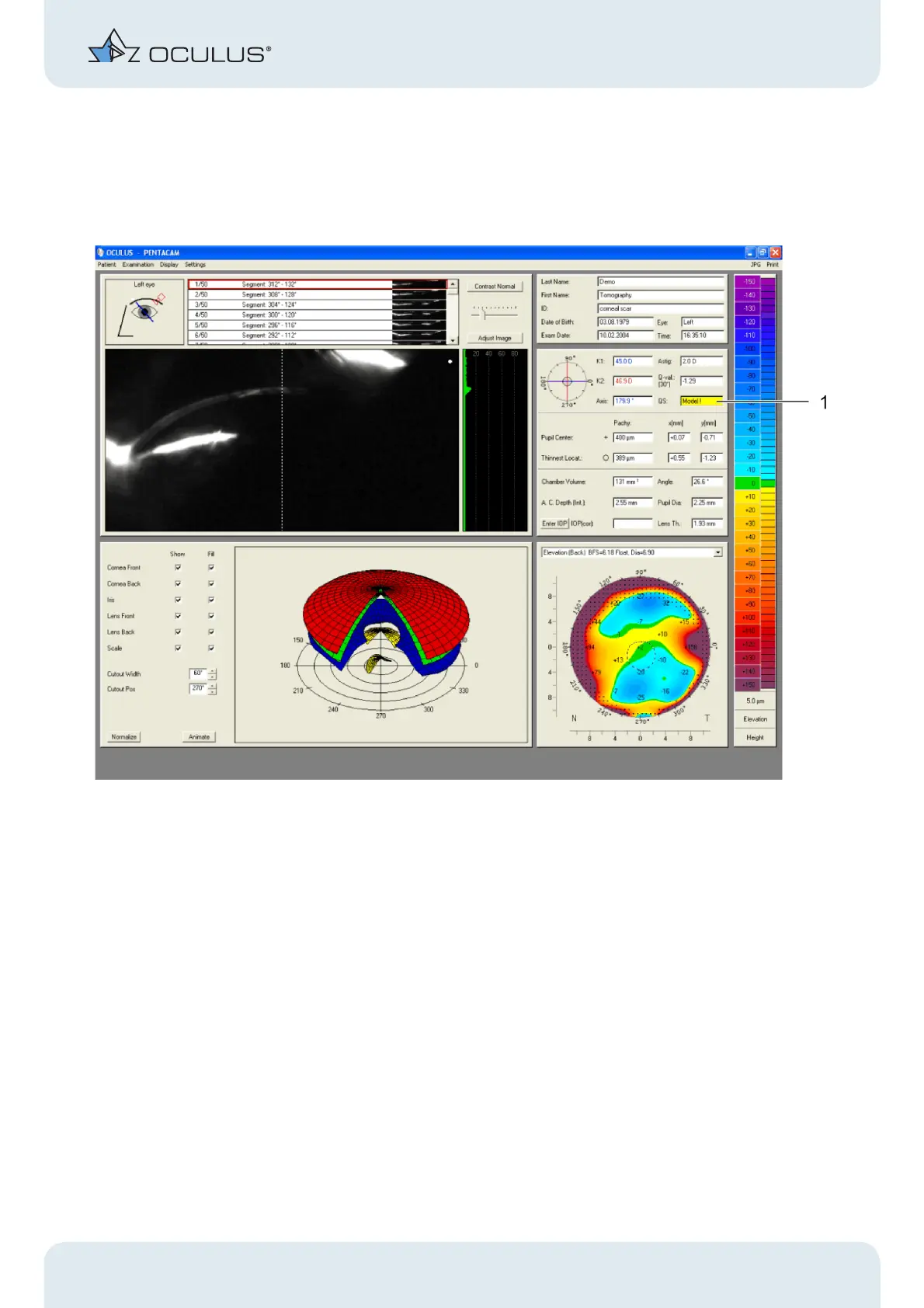Click the yellow QS Model field

[x=702, y=401]
